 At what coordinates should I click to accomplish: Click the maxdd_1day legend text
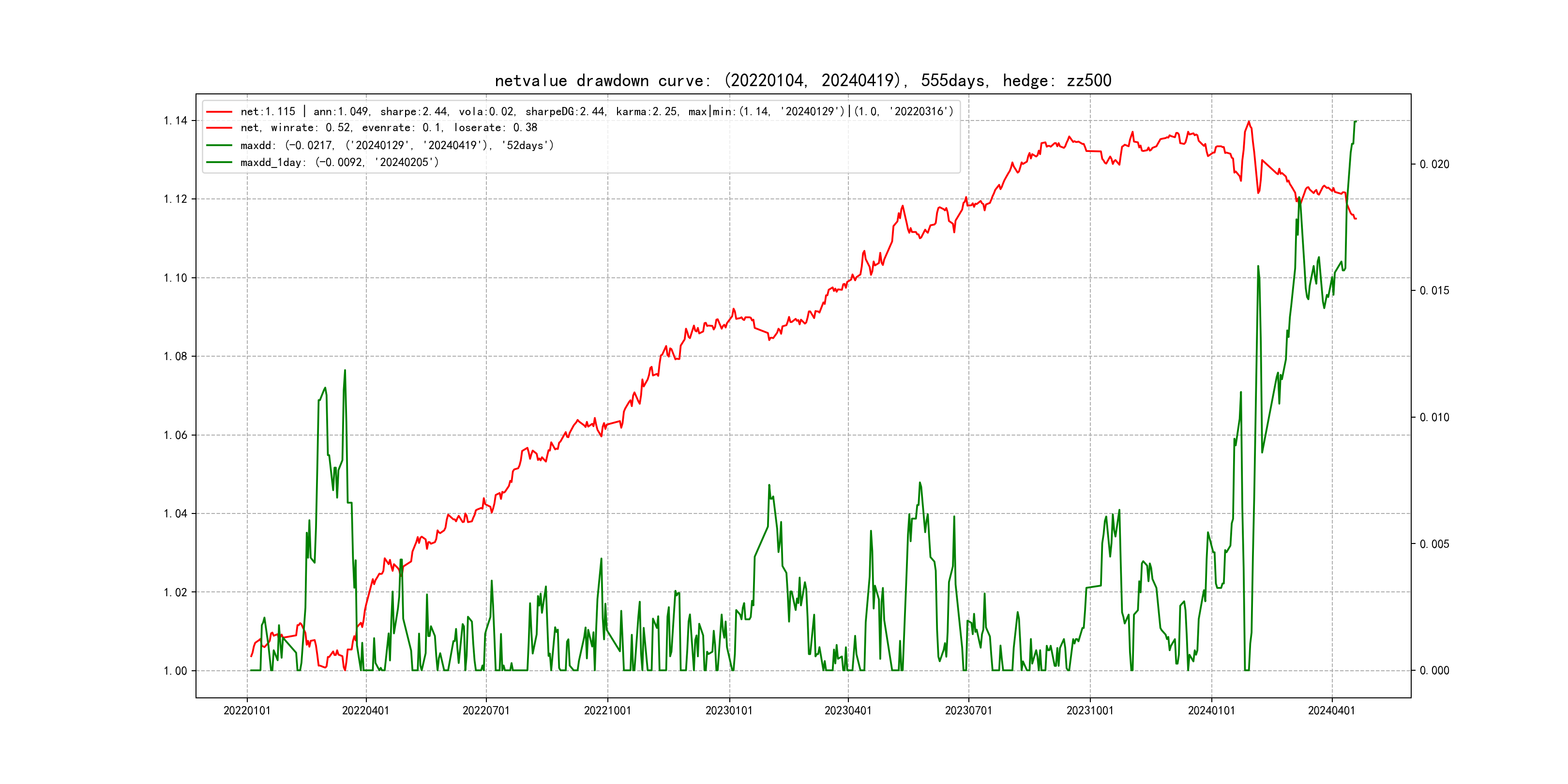pyautogui.click(x=339, y=163)
